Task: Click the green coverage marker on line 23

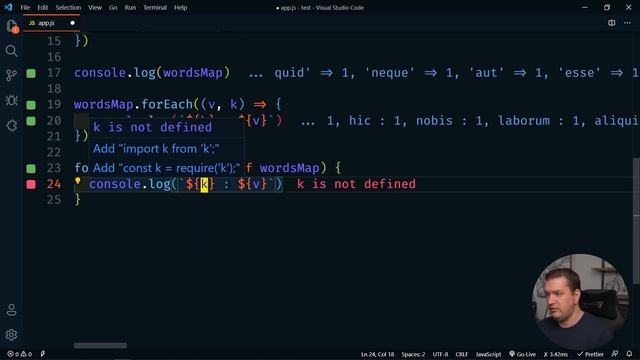Action: [x=31, y=168]
